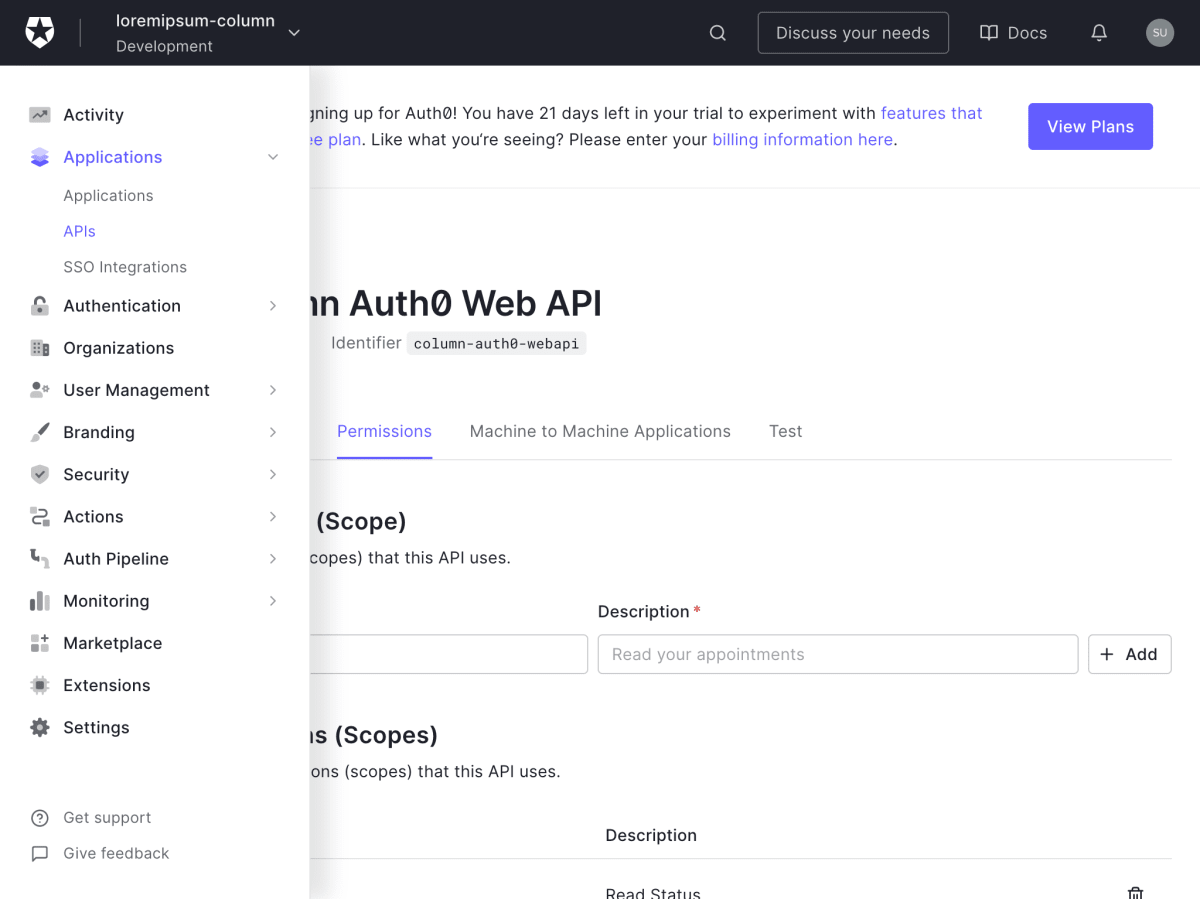The image size is (1200, 899).
Task: Open the Docs link
Action: click(x=1013, y=33)
